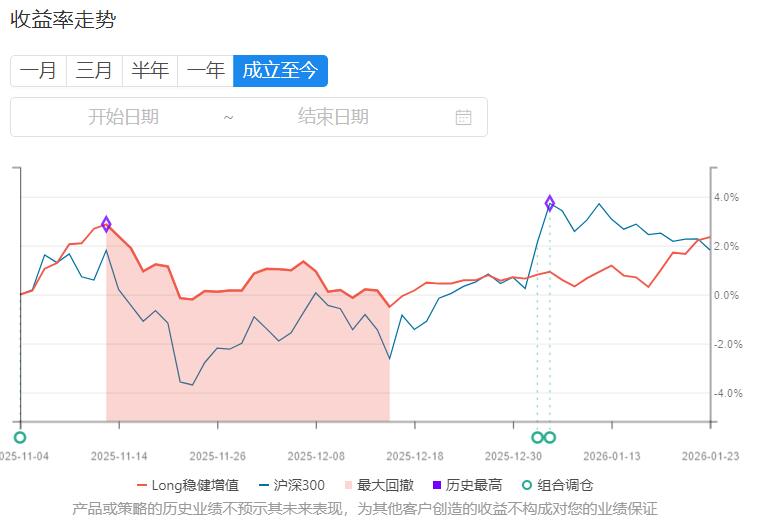This screenshot has width=759, height=528.
Task: Click the teal rebalancing circle at 2025-11-04
Action: point(20,437)
